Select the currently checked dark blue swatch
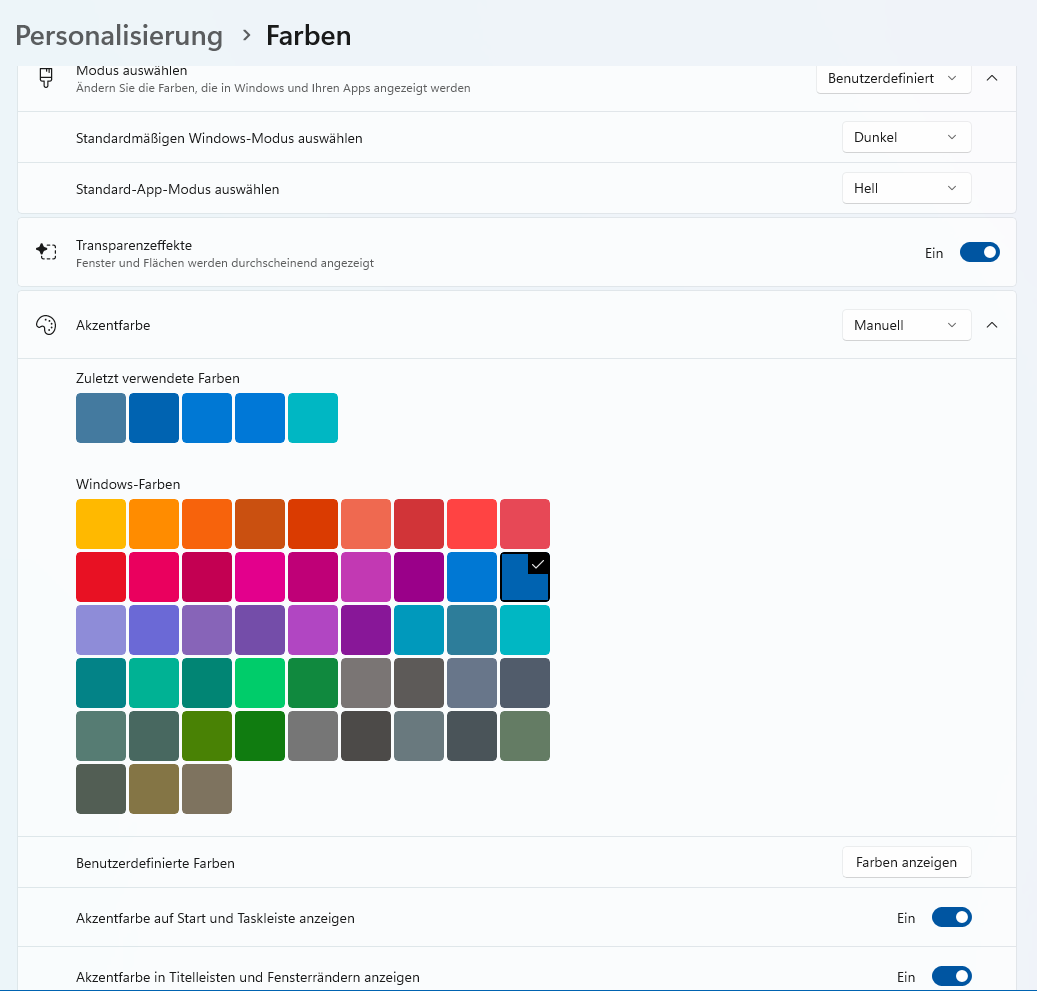 coord(525,577)
